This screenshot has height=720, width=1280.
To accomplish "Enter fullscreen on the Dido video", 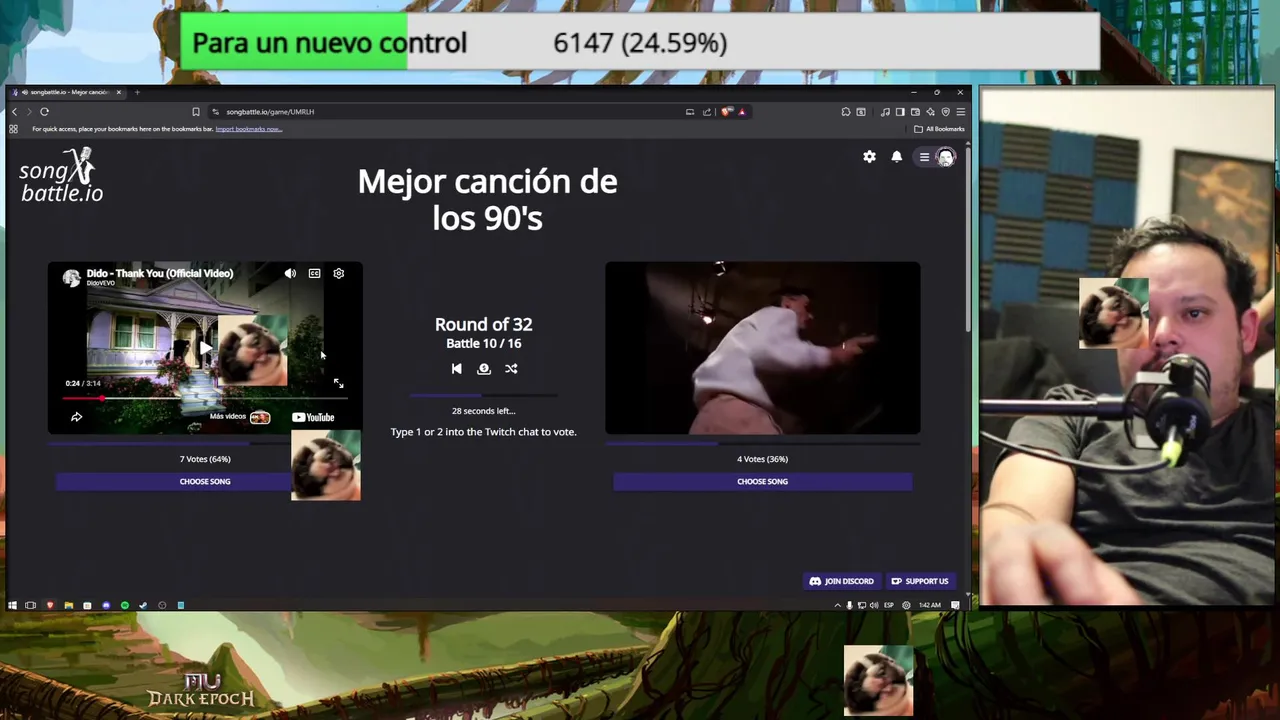I will (338, 384).
